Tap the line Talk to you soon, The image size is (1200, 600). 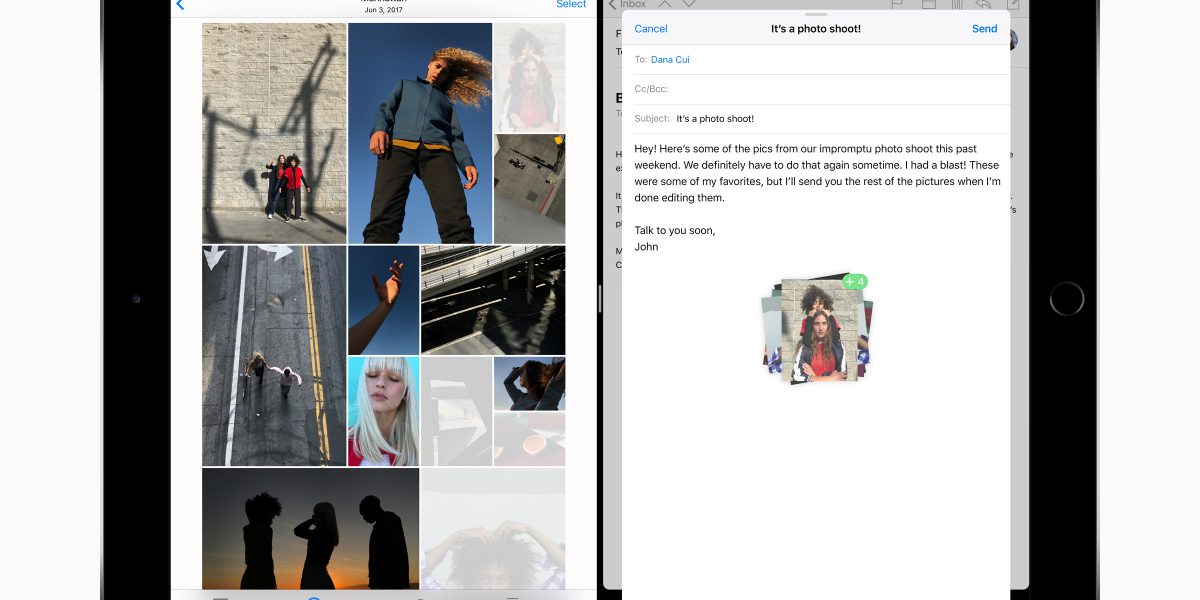(x=675, y=230)
